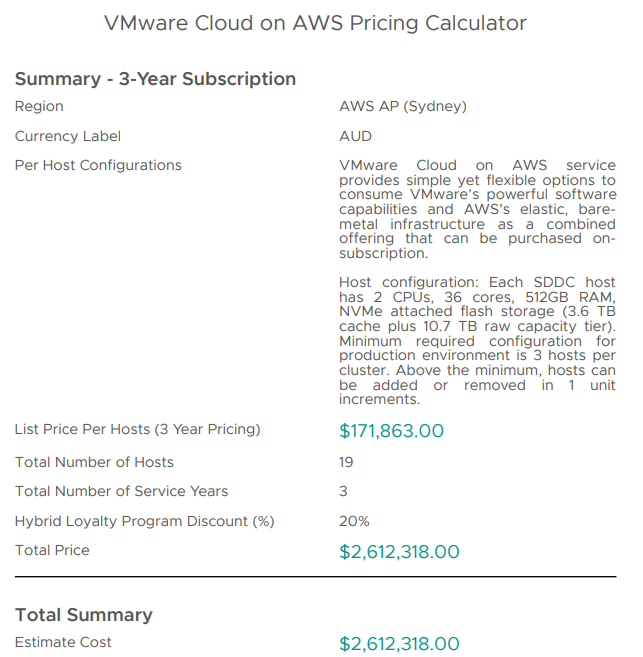Click the Currency Label field name
The image size is (643, 657).
[67, 136]
